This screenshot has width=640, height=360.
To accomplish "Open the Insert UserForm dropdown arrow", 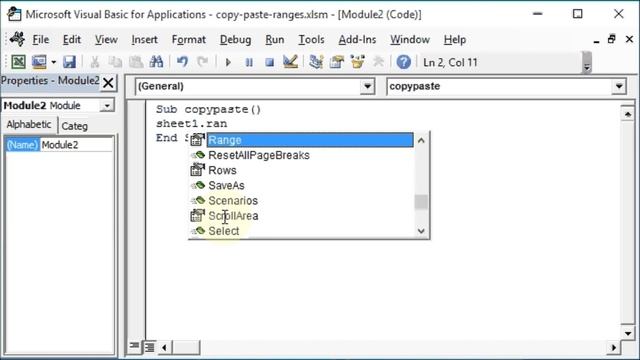I will [53, 62].
